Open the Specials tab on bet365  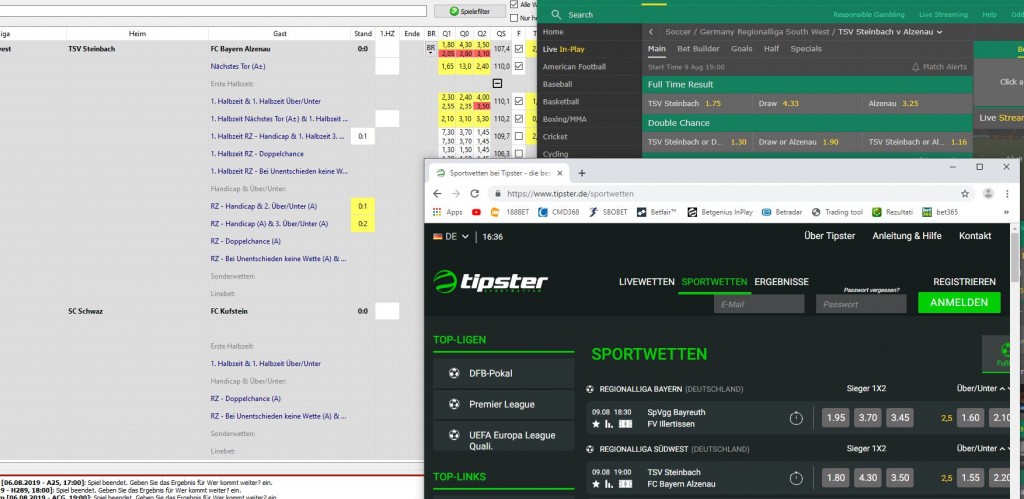(806, 49)
